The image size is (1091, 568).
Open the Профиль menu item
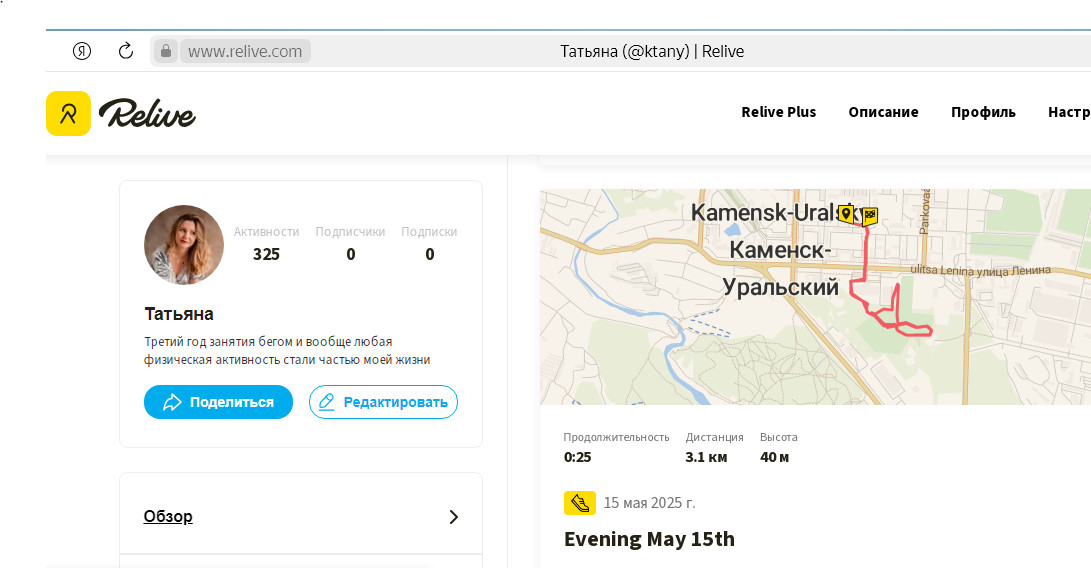point(983,112)
